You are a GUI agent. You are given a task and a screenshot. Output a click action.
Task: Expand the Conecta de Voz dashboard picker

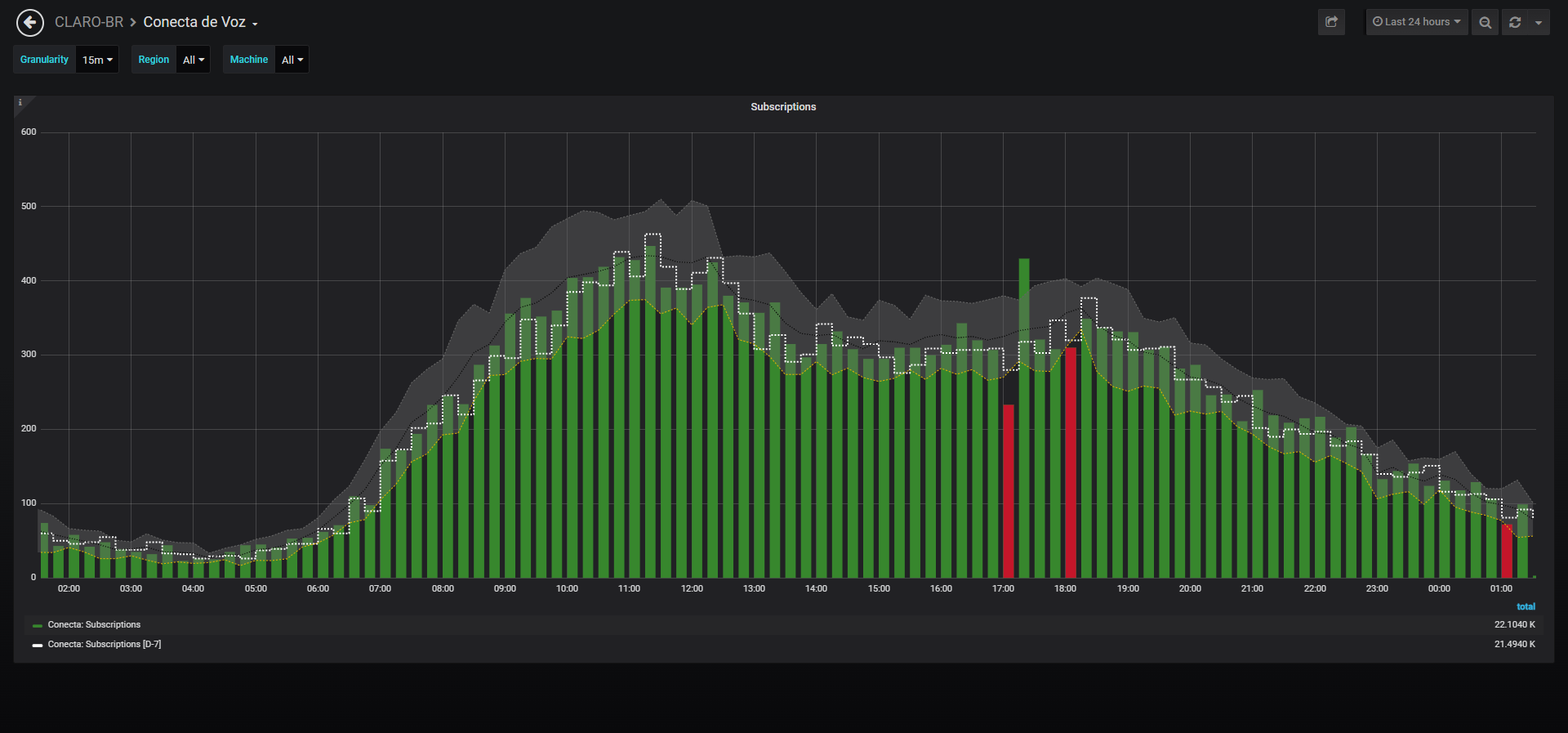tap(201, 22)
